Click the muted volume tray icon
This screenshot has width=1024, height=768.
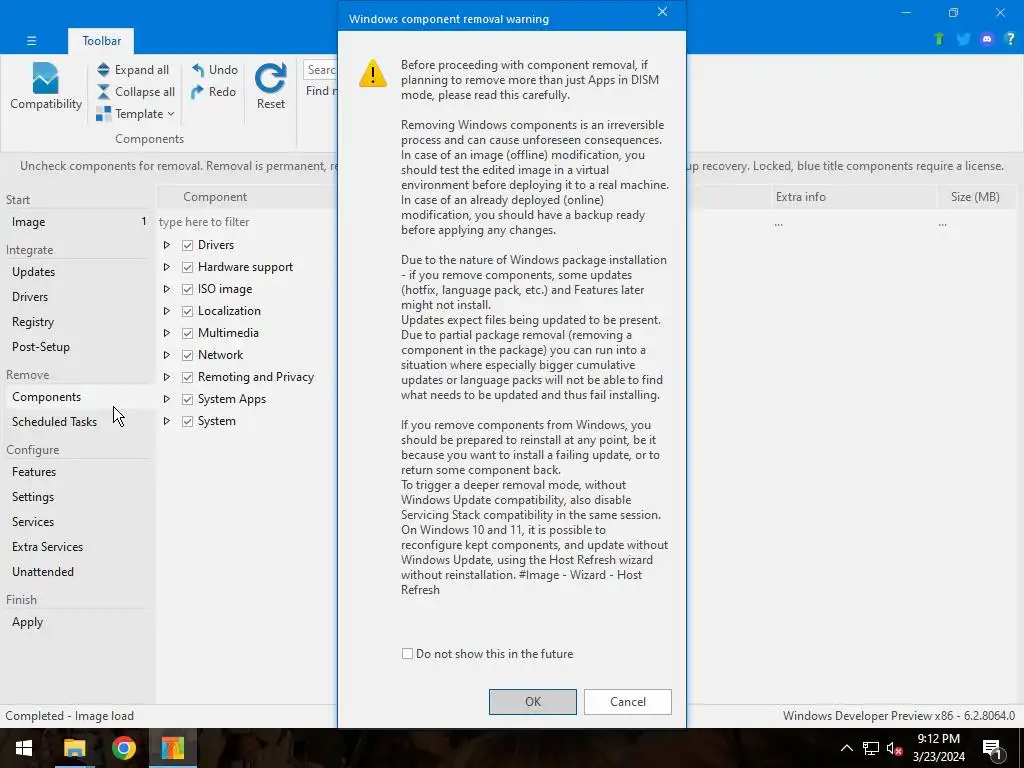click(x=895, y=748)
